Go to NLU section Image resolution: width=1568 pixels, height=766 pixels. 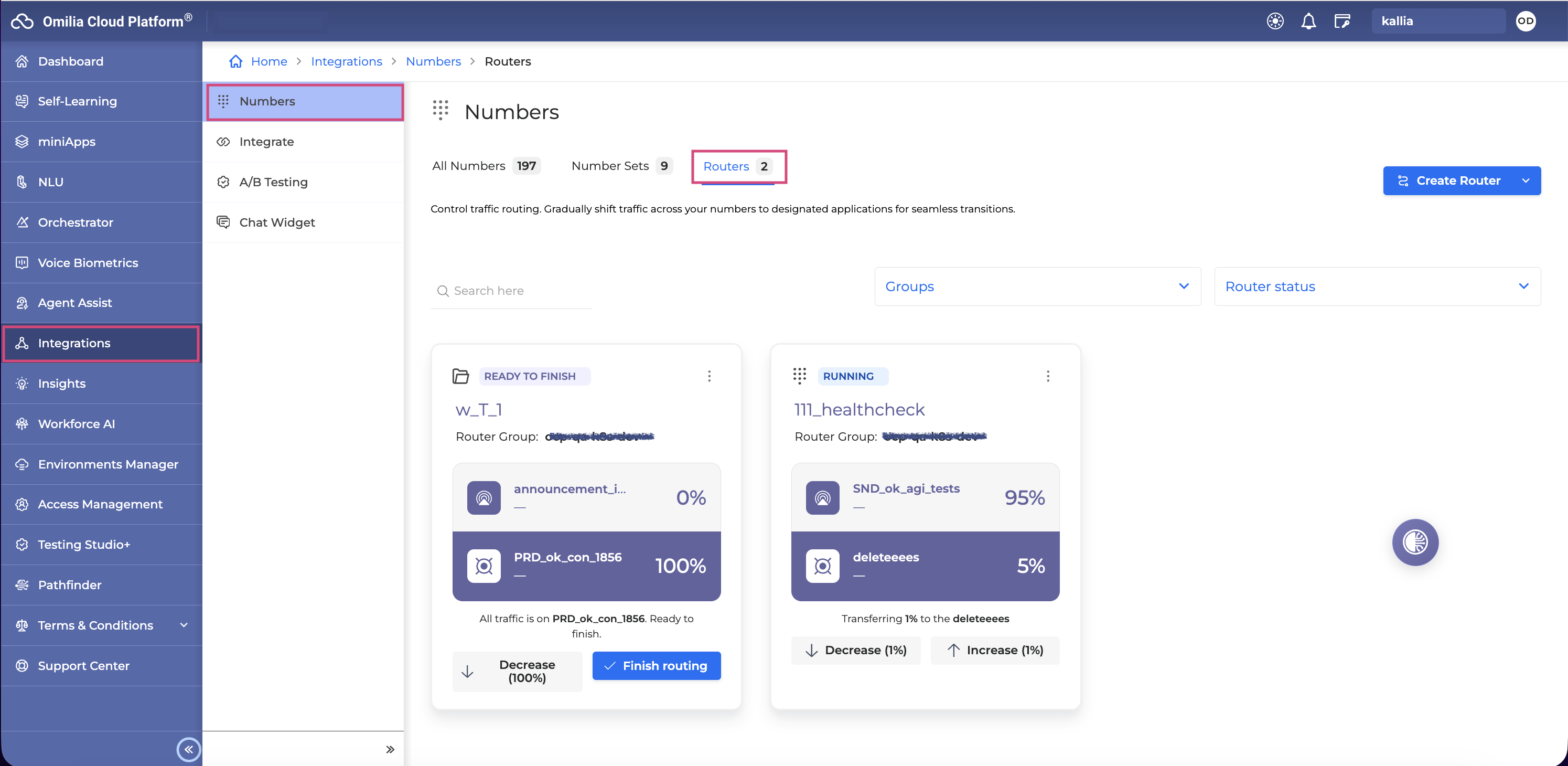point(101,182)
